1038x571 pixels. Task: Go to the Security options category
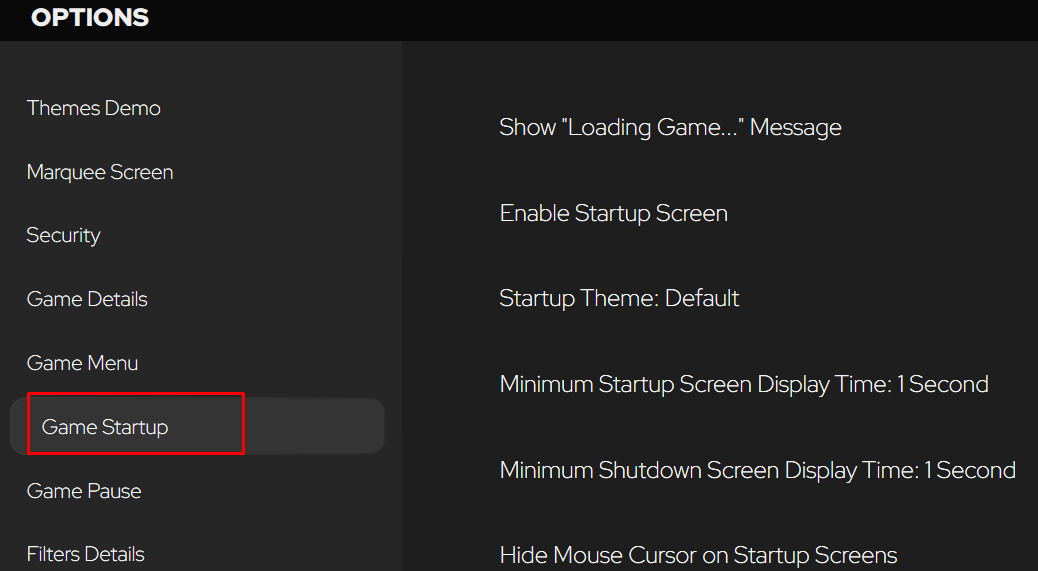pyautogui.click(x=64, y=236)
